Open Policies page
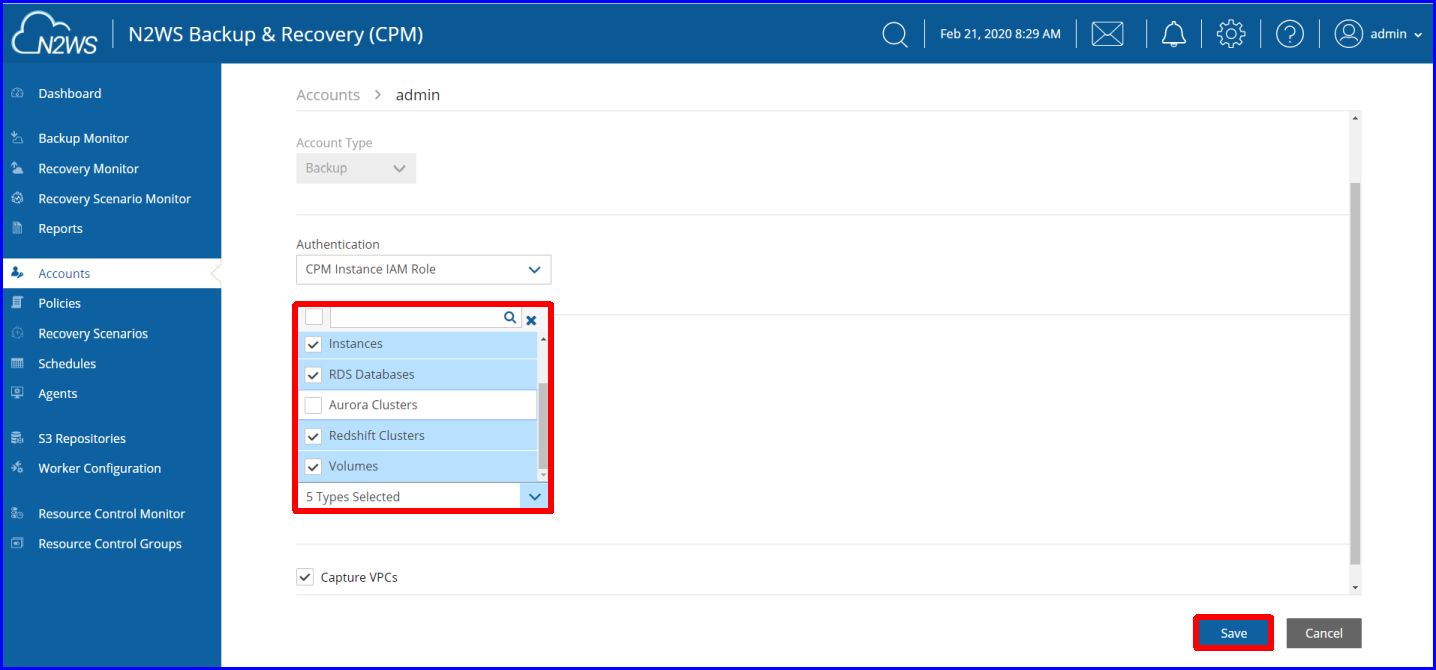1436x670 pixels. 59,303
